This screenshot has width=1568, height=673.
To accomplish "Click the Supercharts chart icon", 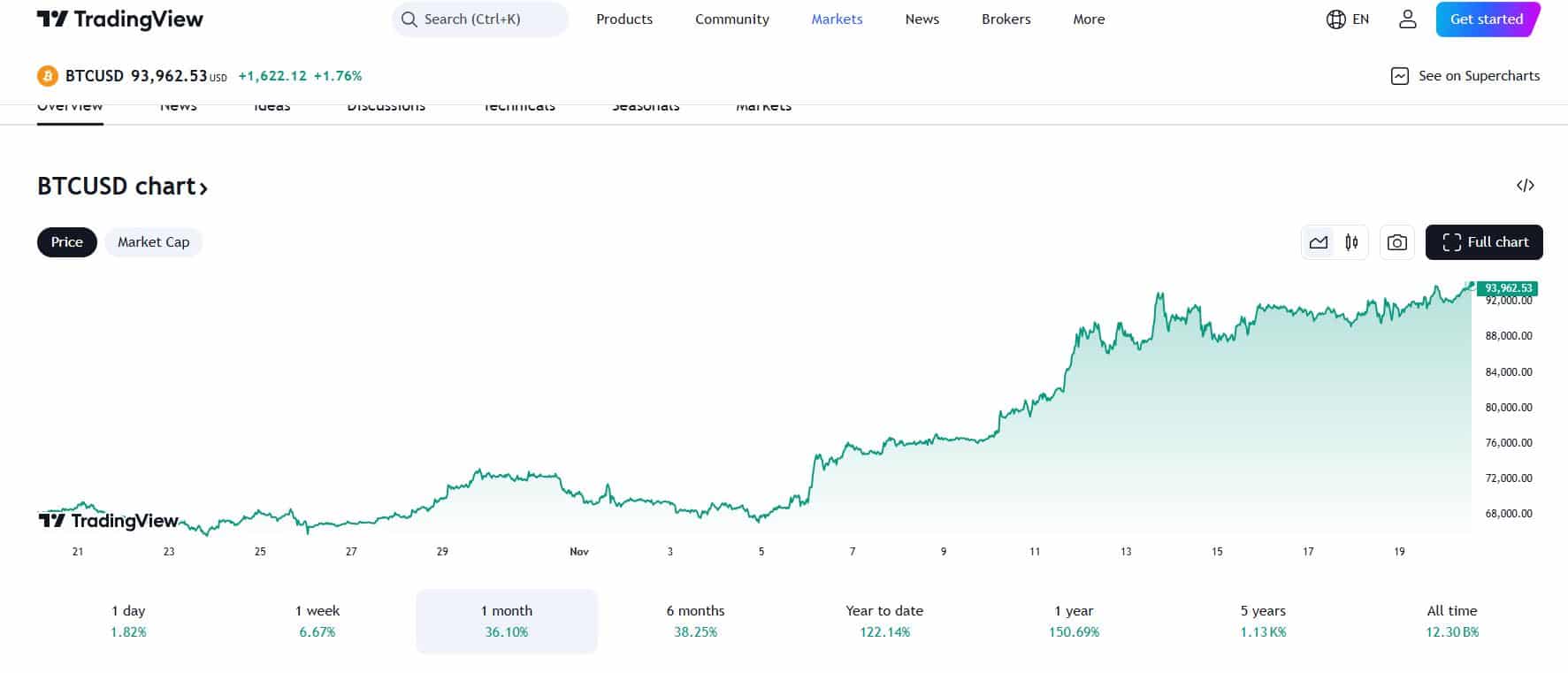I will click(x=1400, y=76).
